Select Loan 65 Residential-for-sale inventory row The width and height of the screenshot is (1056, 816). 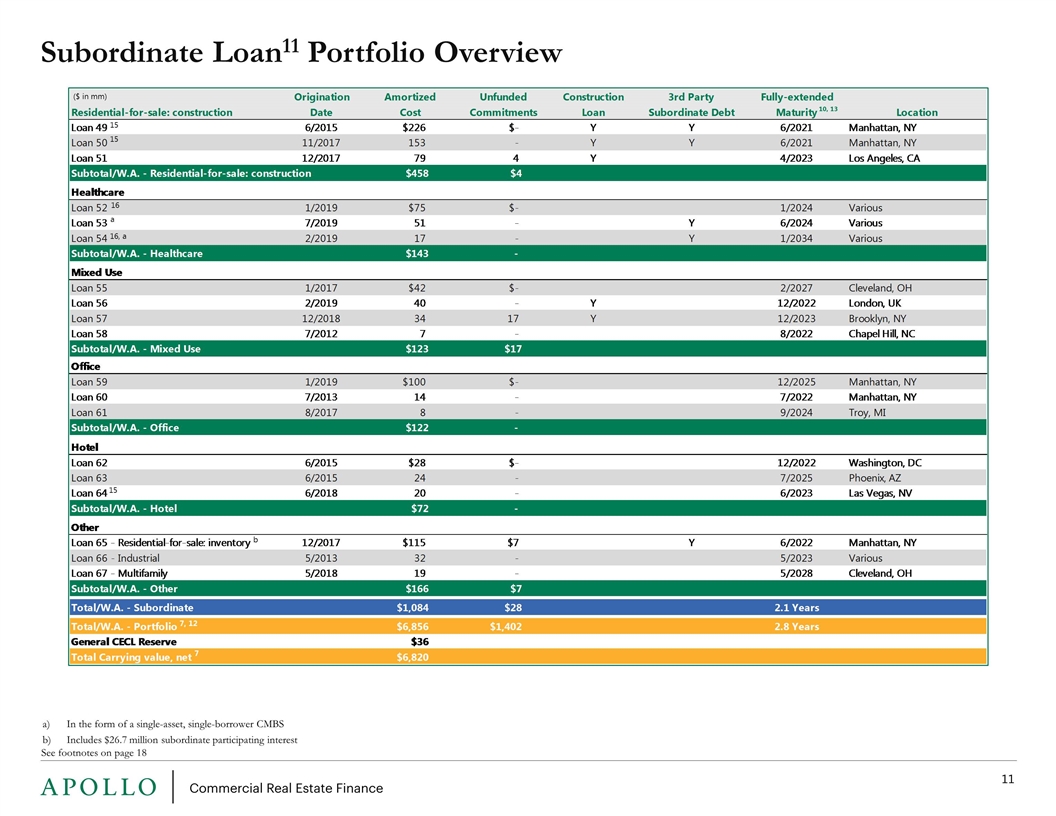click(x=528, y=543)
